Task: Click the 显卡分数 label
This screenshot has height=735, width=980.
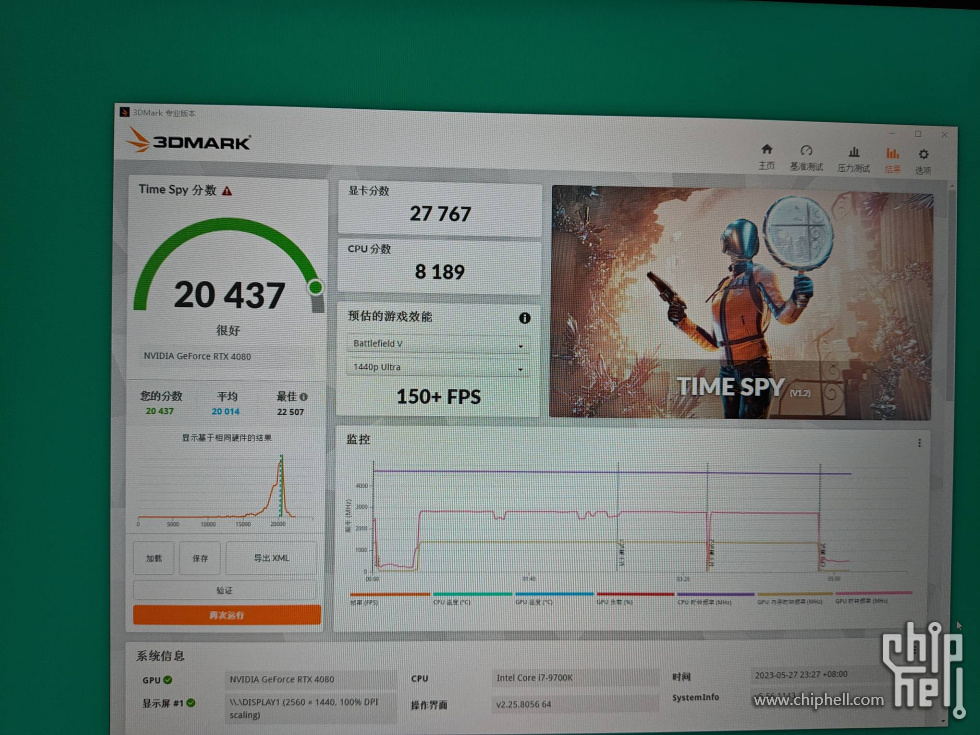Action: [x=369, y=191]
